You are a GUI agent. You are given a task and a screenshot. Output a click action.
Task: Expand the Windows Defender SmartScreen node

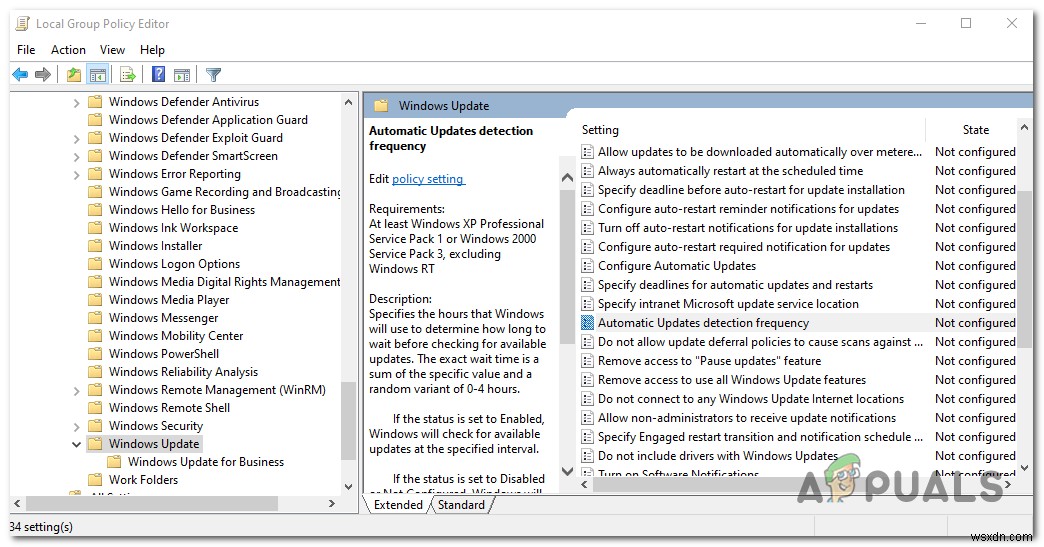point(76,156)
